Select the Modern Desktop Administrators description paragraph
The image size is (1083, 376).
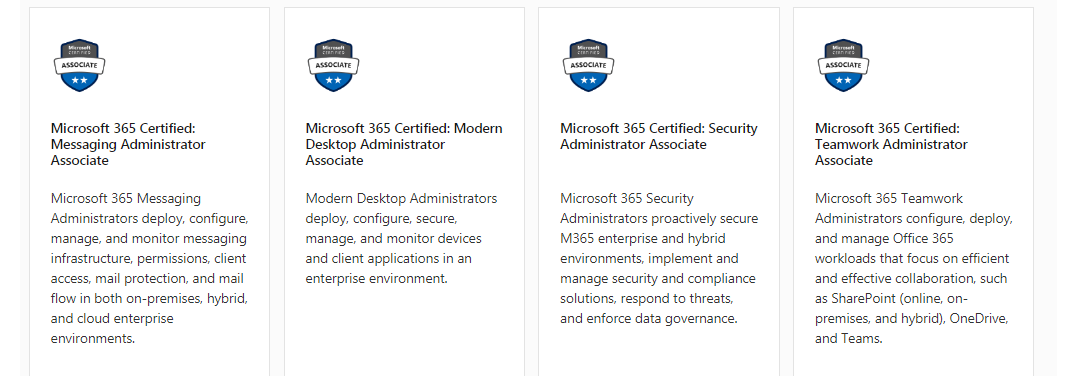tap(401, 238)
